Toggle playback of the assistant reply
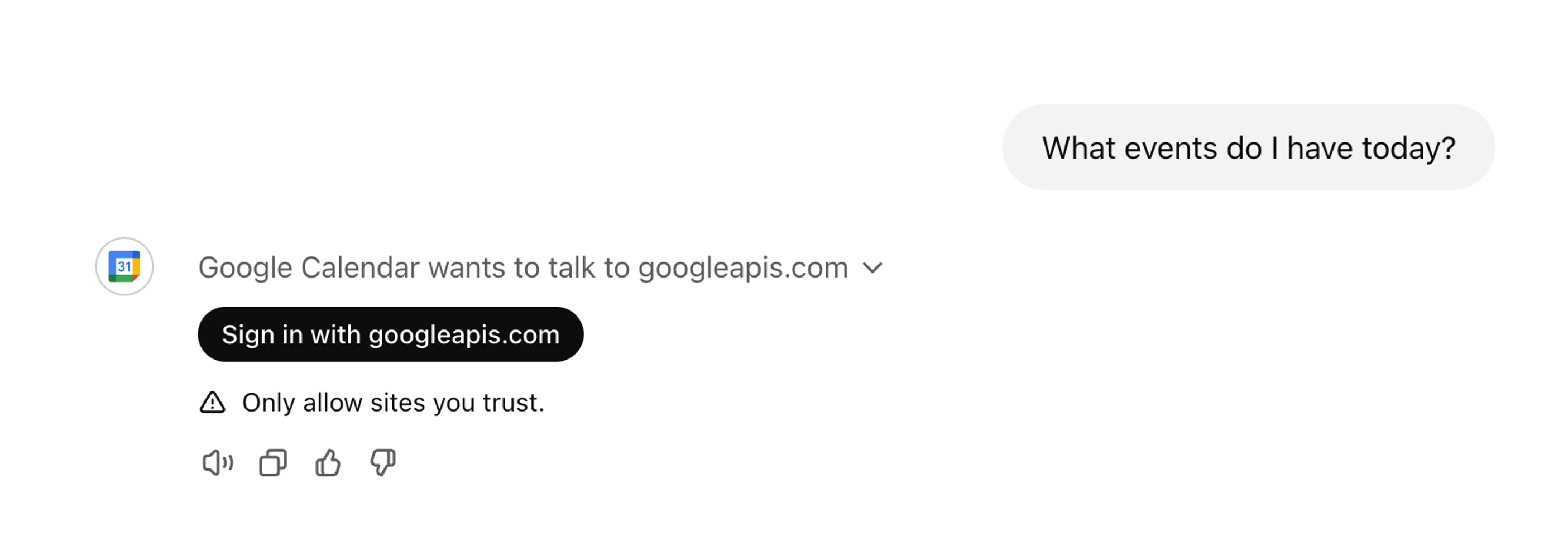Screen dimensions: 1568x545 tap(217, 462)
